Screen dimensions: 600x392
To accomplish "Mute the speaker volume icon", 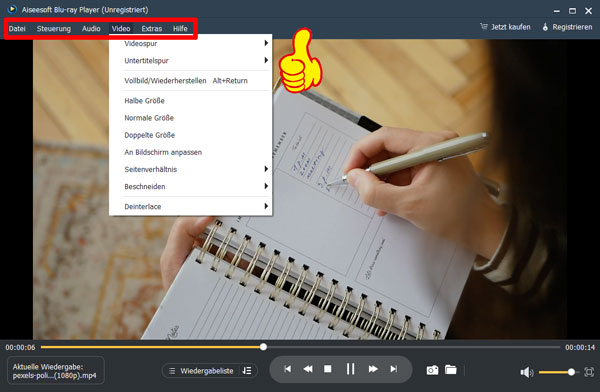I will click(527, 372).
